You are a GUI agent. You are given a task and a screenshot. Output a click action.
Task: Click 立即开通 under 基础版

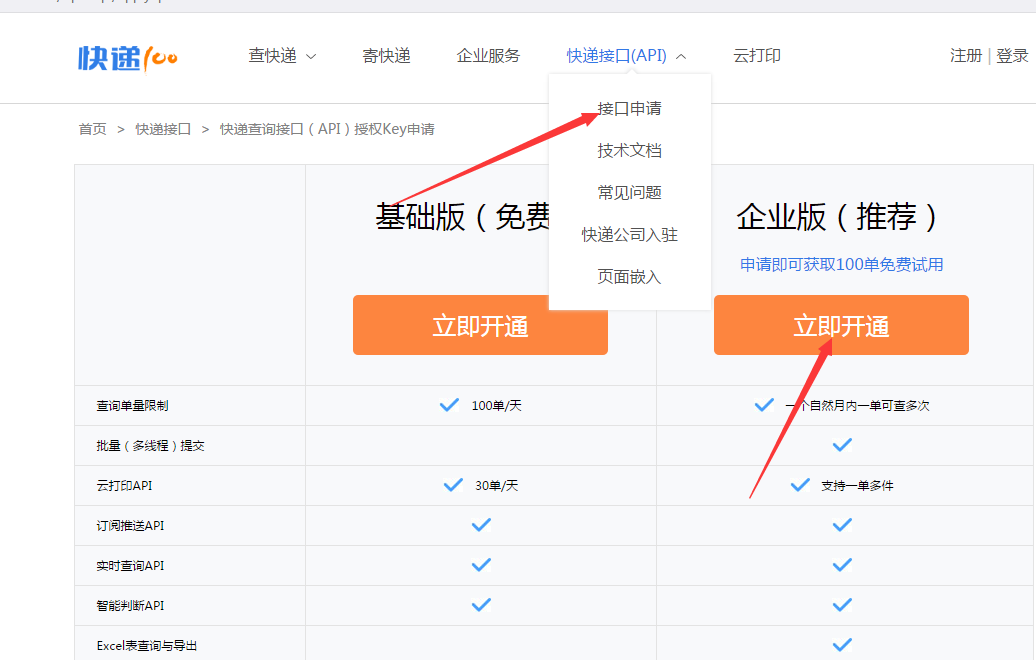coord(480,325)
